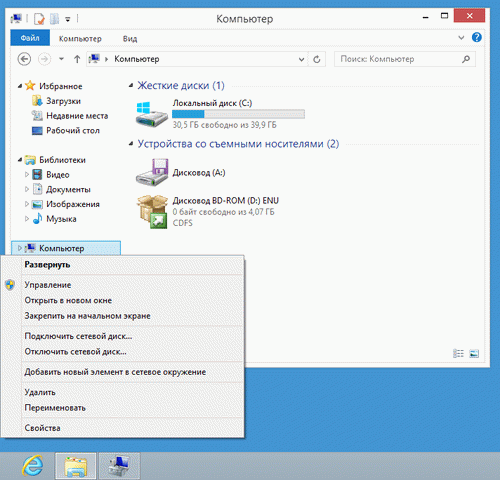
Task: Switch to details view layout icon
Action: (458, 353)
